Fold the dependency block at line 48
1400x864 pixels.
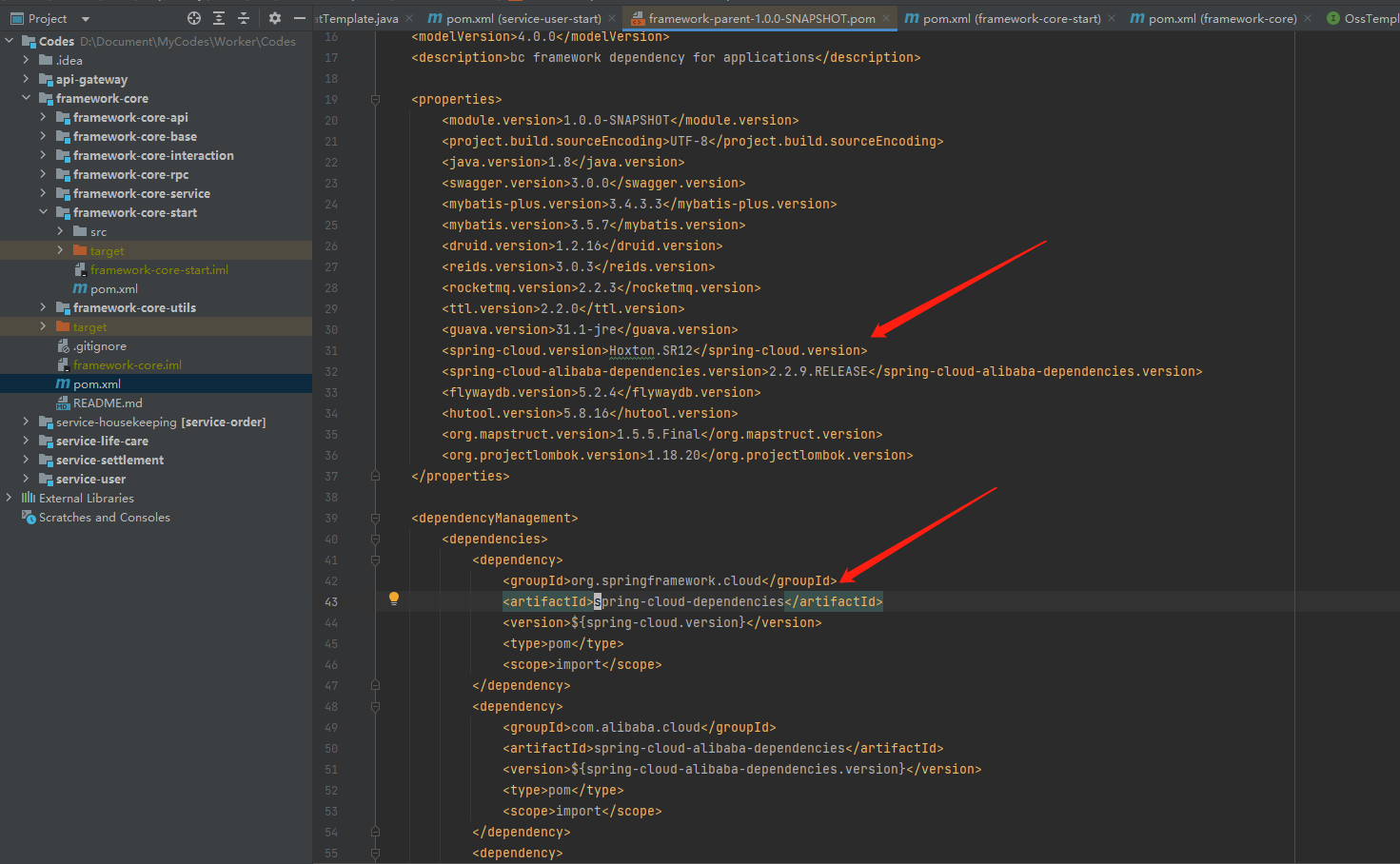click(x=375, y=706)
